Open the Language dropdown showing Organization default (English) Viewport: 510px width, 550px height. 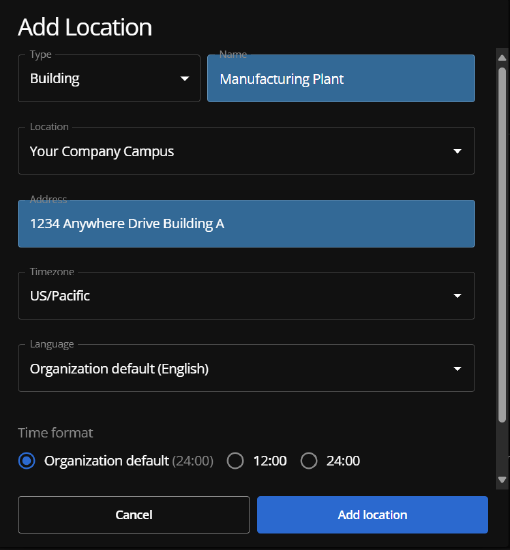[x=246, y=368]
